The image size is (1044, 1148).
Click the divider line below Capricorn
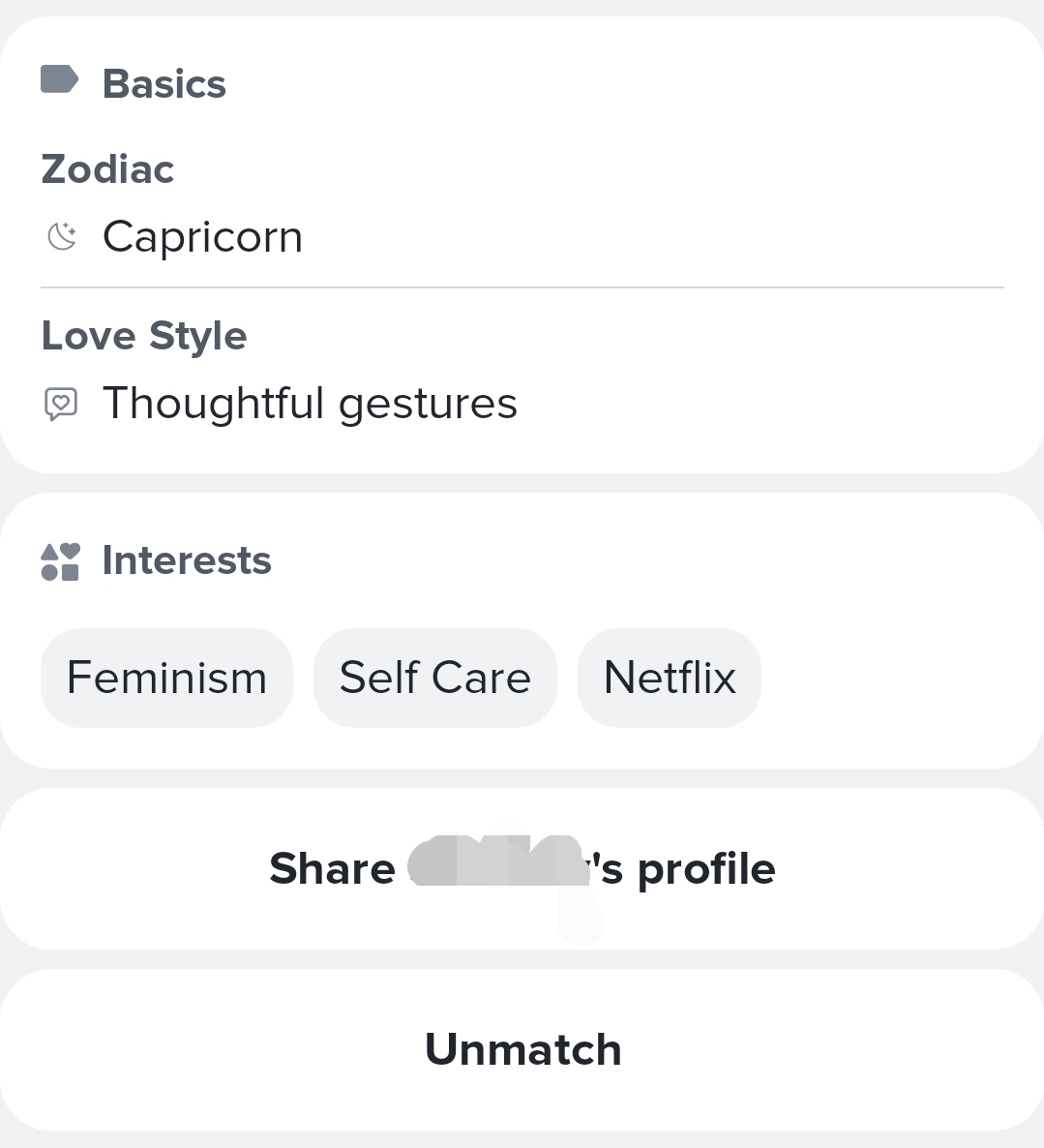522,287
